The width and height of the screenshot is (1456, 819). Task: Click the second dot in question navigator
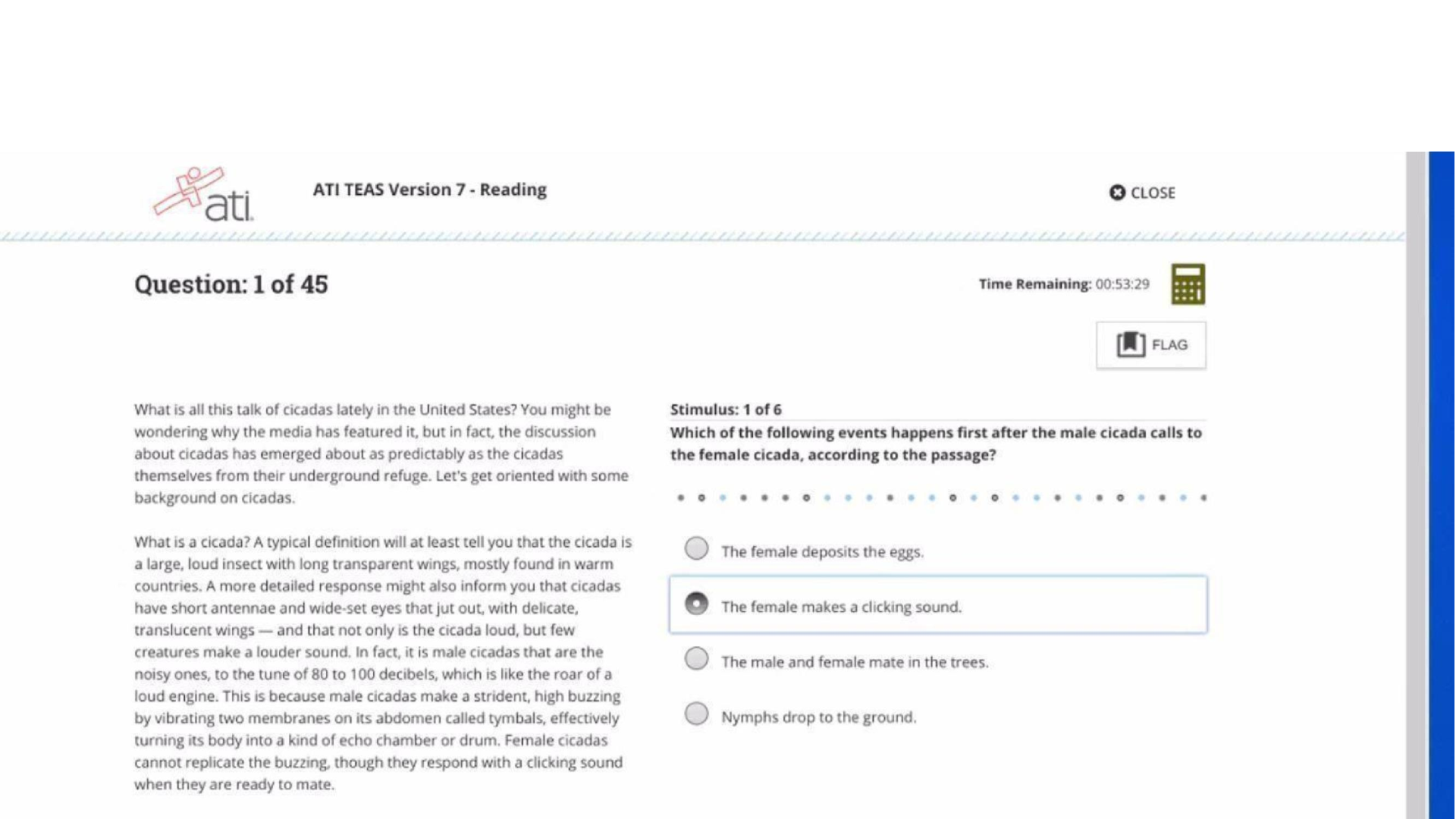click(x=701, y=498)
